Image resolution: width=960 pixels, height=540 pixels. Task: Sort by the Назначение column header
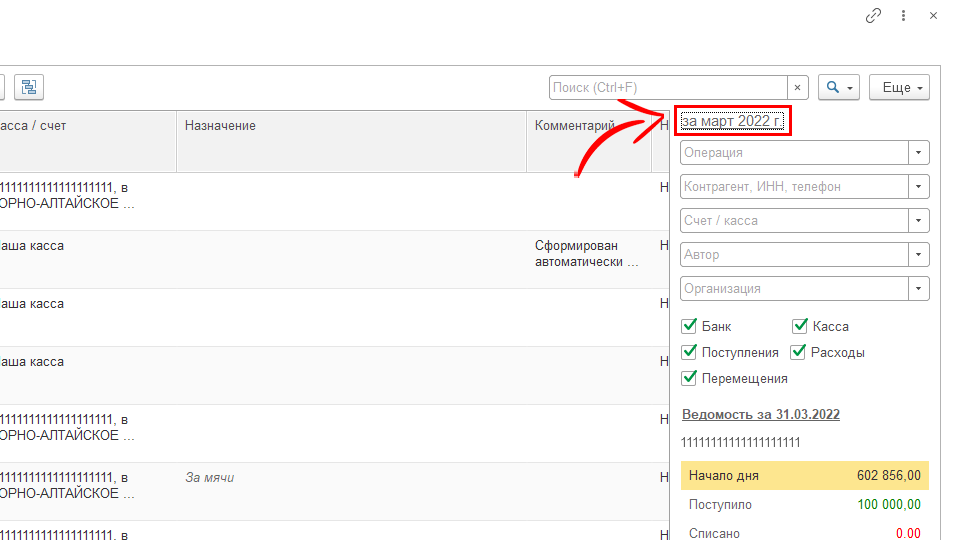point(220,126)
